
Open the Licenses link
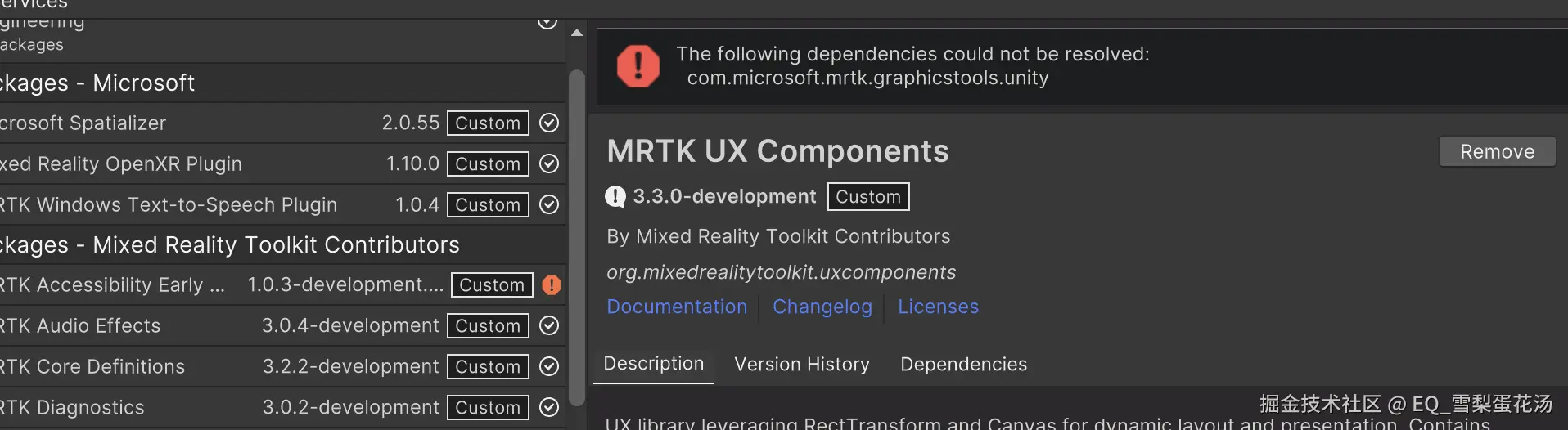click(938, 307)
